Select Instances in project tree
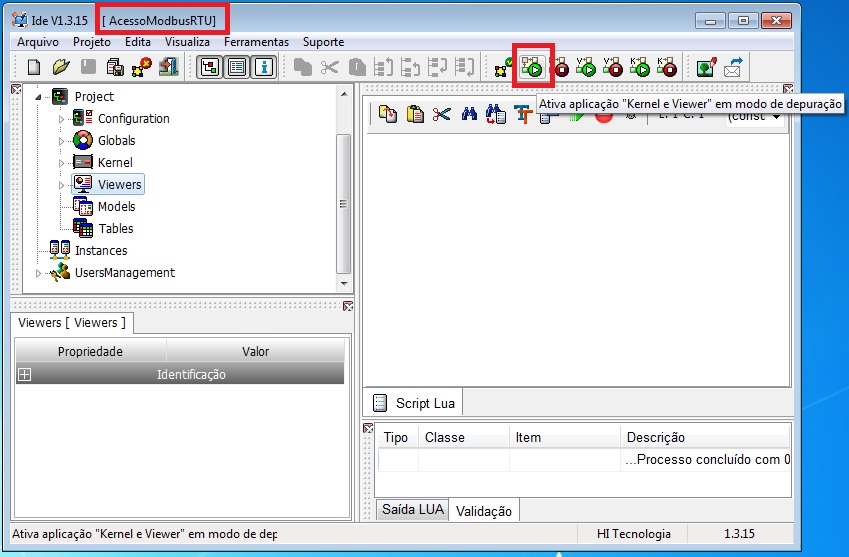The image size is (849, 557). 101,251
